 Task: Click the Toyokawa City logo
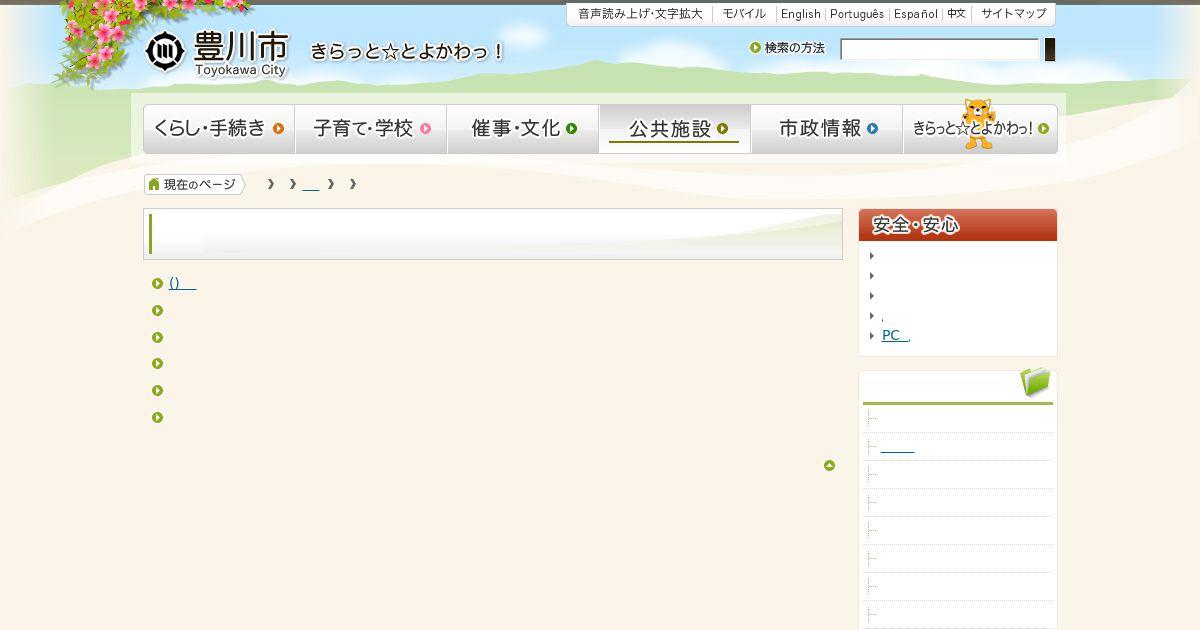217,54
